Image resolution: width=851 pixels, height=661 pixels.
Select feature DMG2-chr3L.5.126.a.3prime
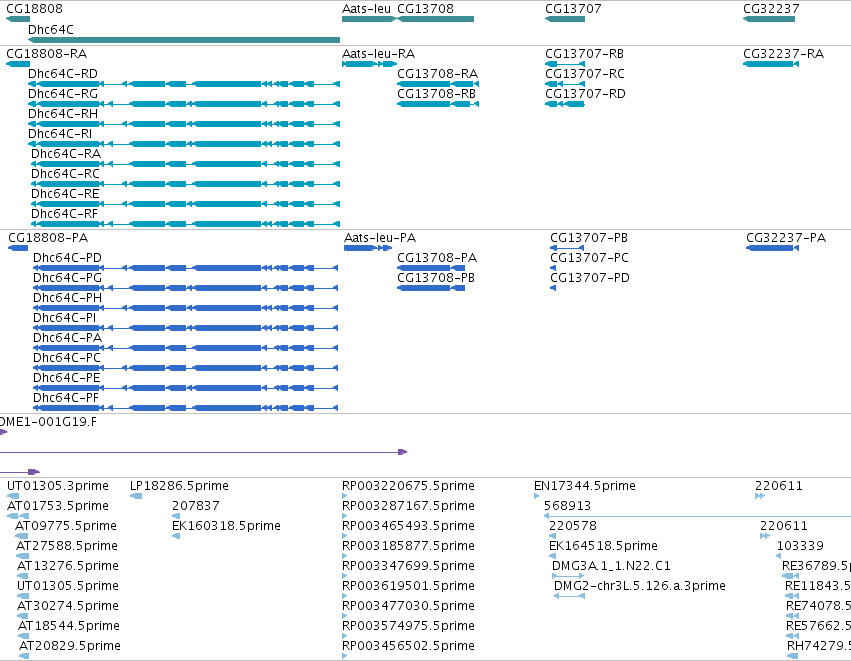click(569, 596)
